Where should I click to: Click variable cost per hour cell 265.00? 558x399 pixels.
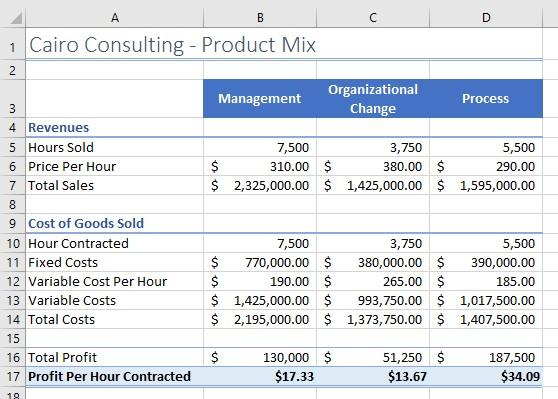click(373, 281)
